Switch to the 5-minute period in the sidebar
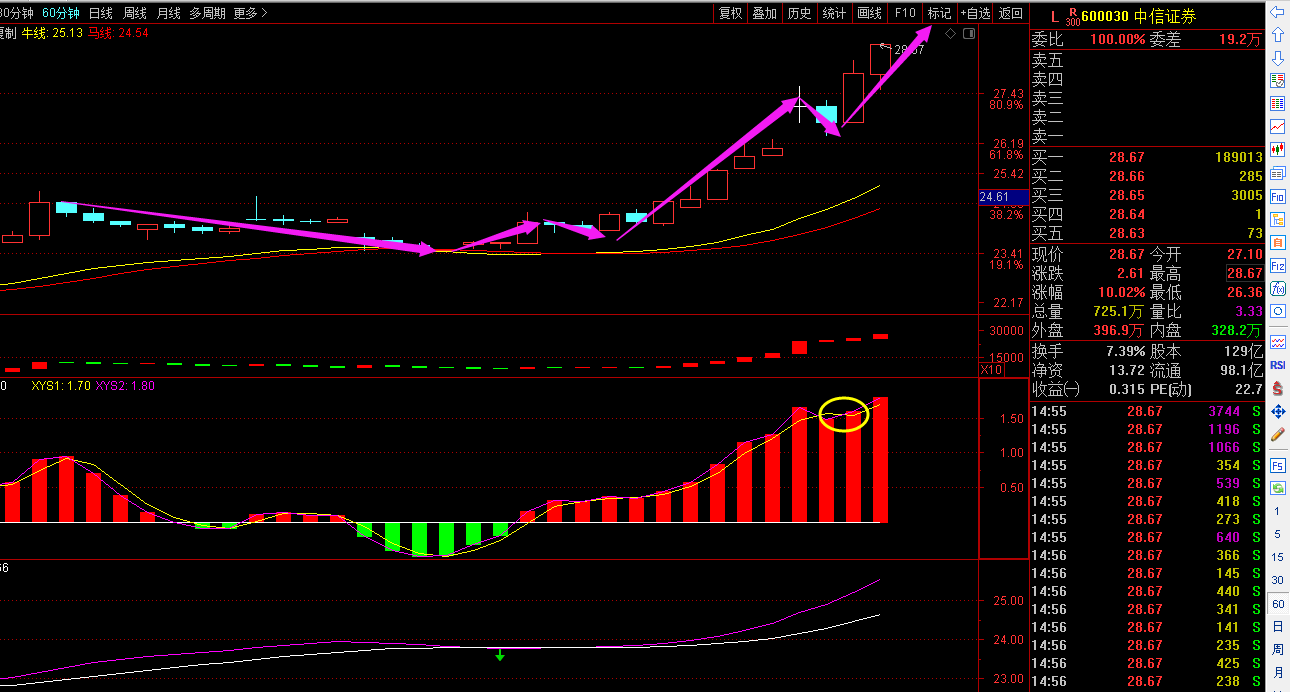Image resolution: width=1290 pixels, height=692 pixels. 1278,534
